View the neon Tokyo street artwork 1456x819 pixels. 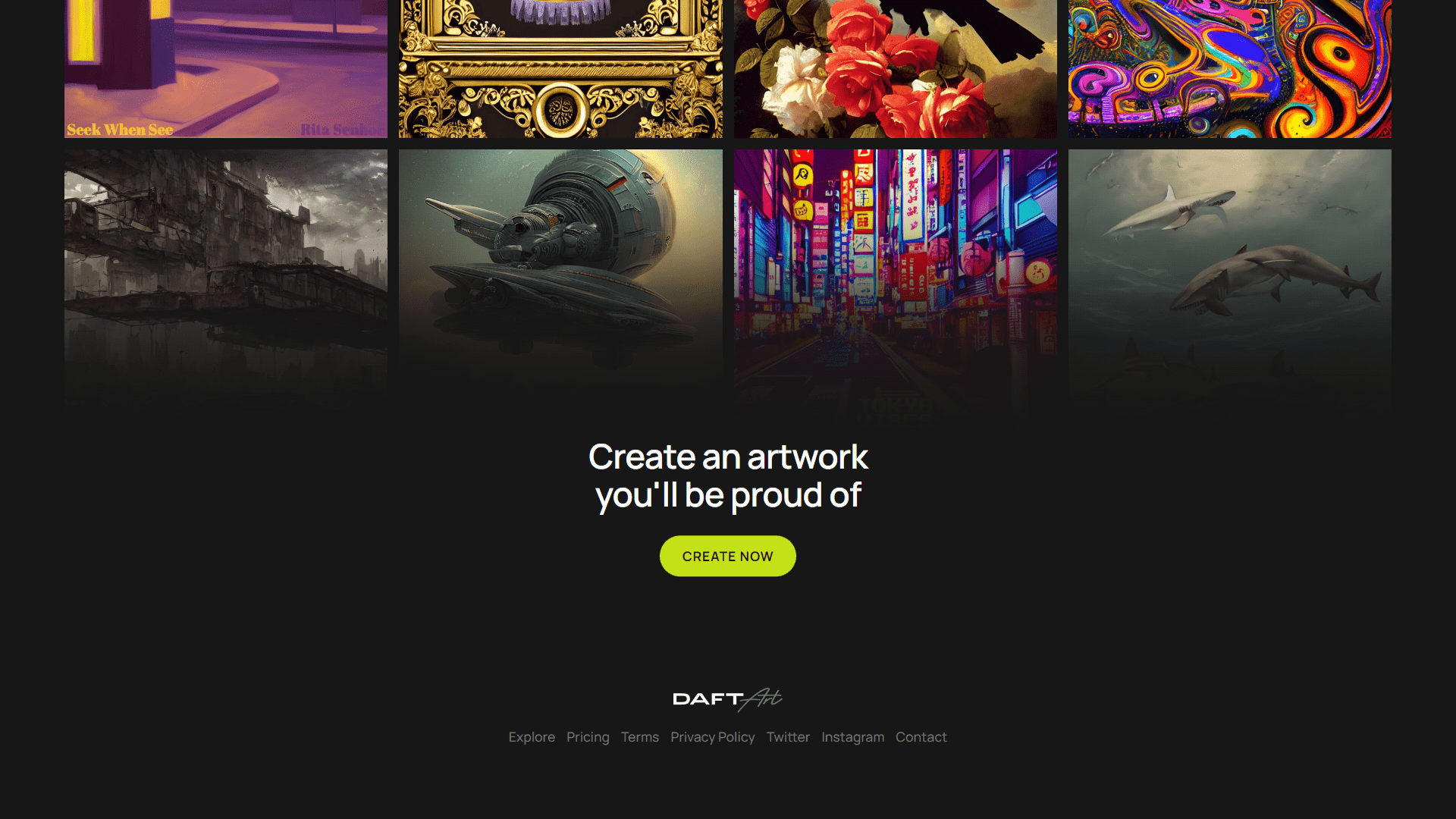[x=895, y=281]
